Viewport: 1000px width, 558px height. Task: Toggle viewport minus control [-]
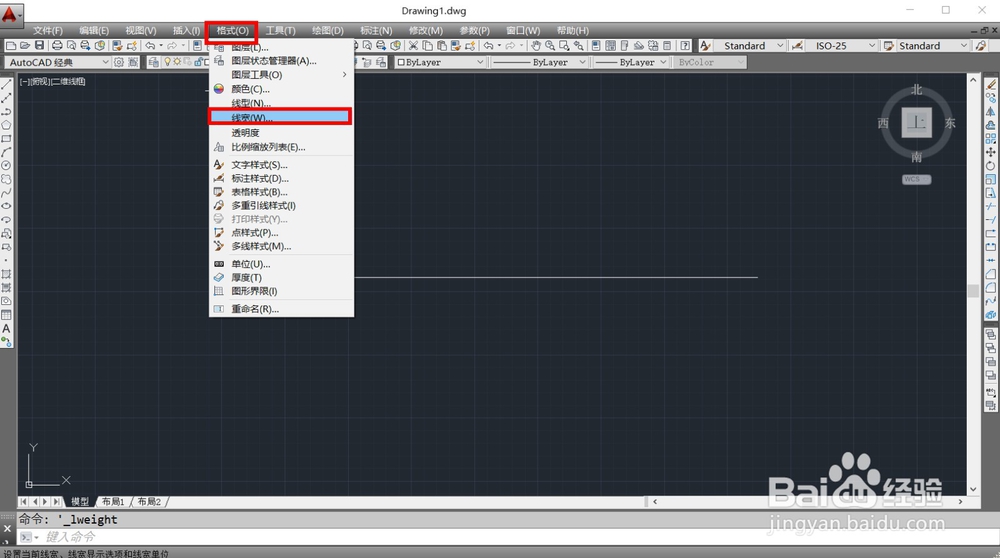pyautogui.click(x=24, y=82)
